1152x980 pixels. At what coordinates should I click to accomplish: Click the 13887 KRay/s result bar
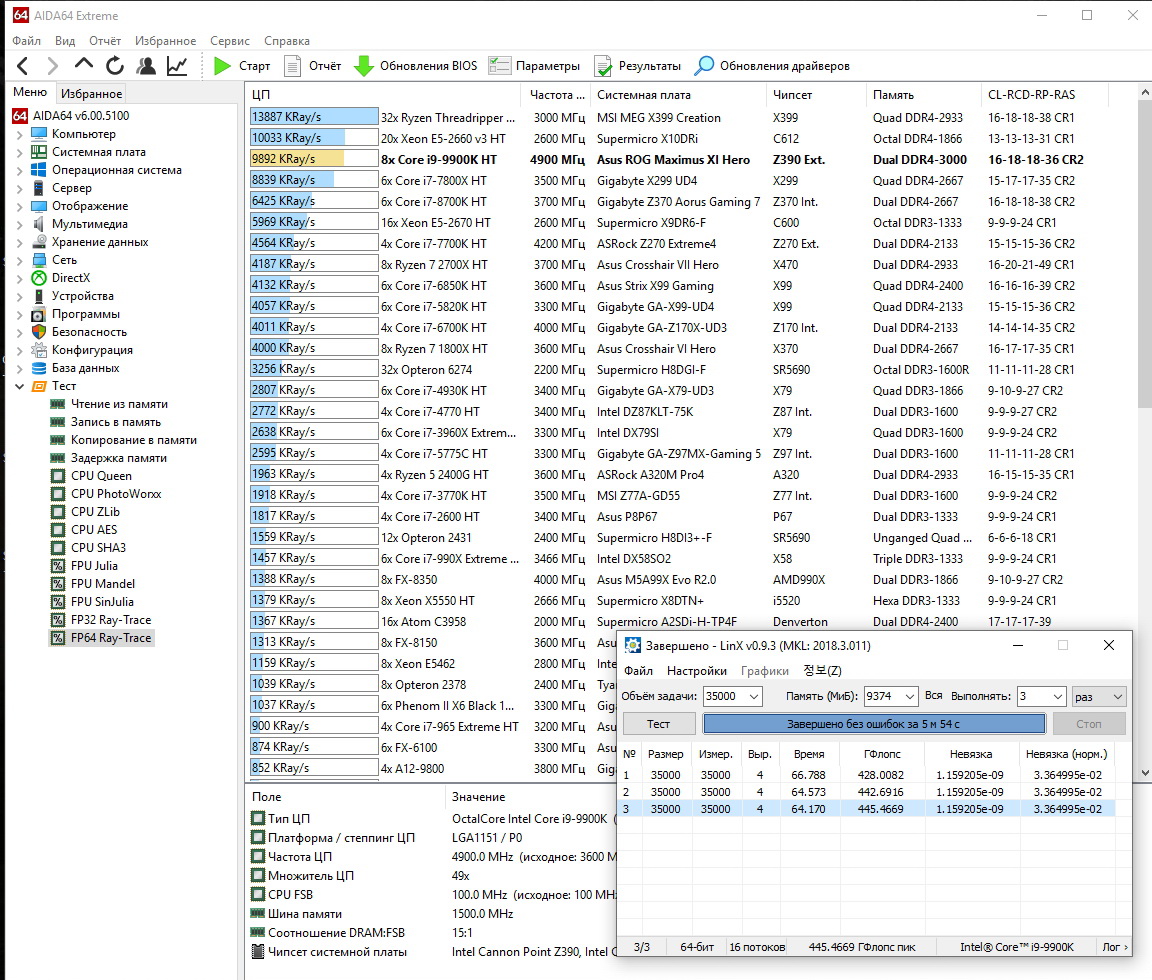(314, 117)
